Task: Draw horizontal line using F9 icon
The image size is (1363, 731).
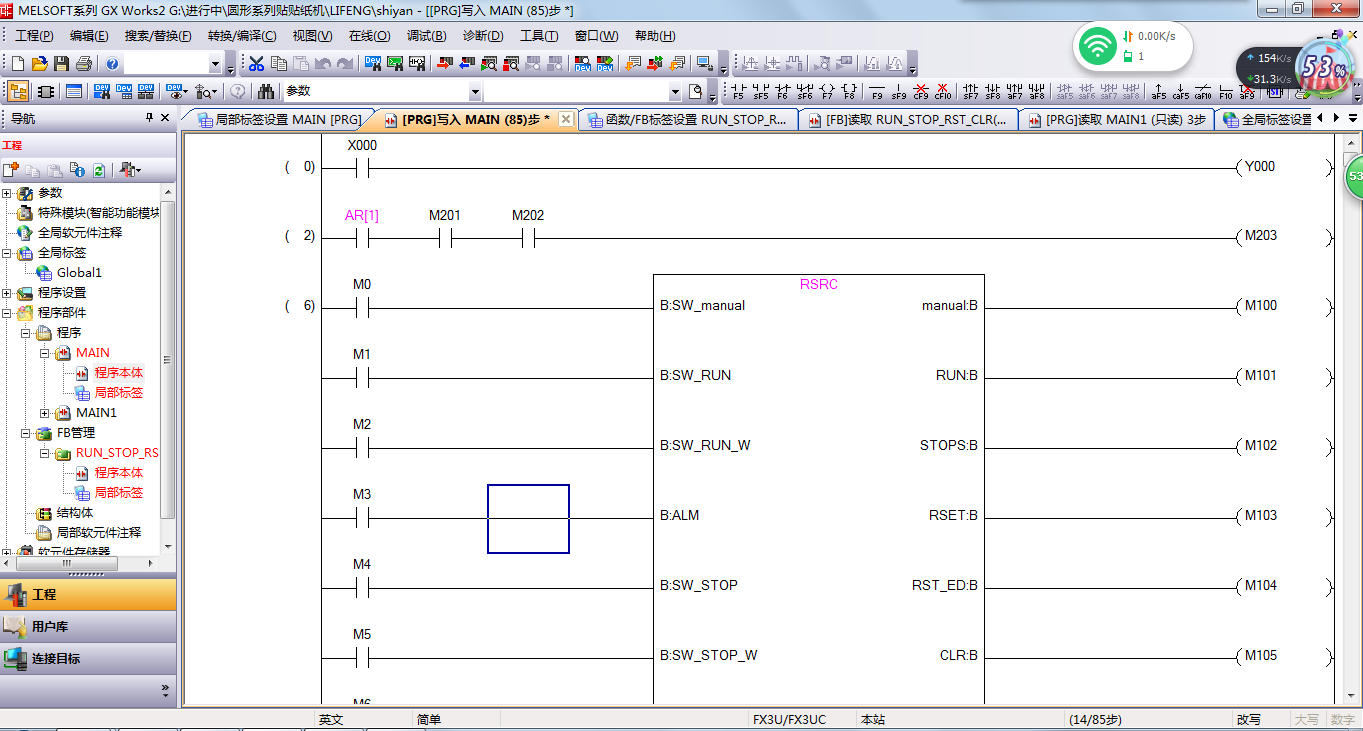Action: [x=877, y=92]
